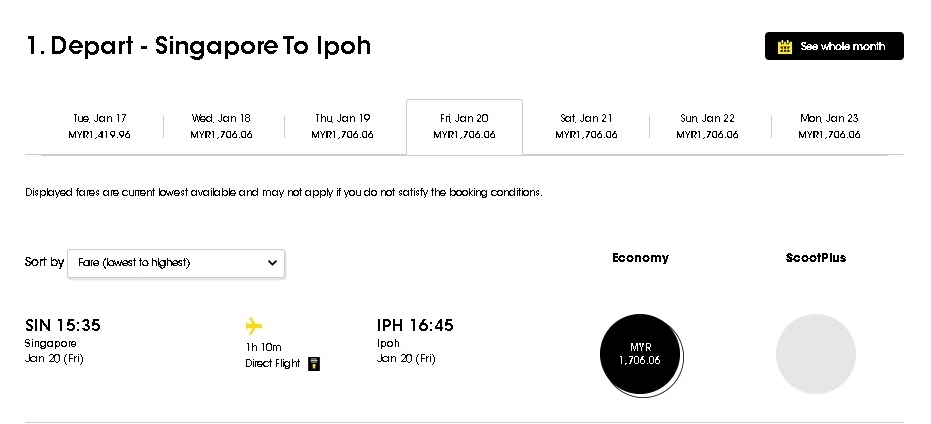
Task: Click the Sort by dropdown chevron arrow
Action: click(273, 263)
